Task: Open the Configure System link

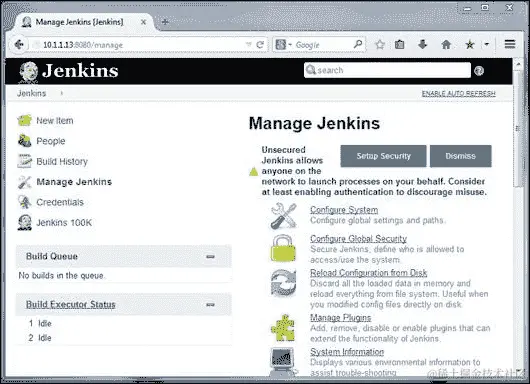Action: (x=344, y=210)
